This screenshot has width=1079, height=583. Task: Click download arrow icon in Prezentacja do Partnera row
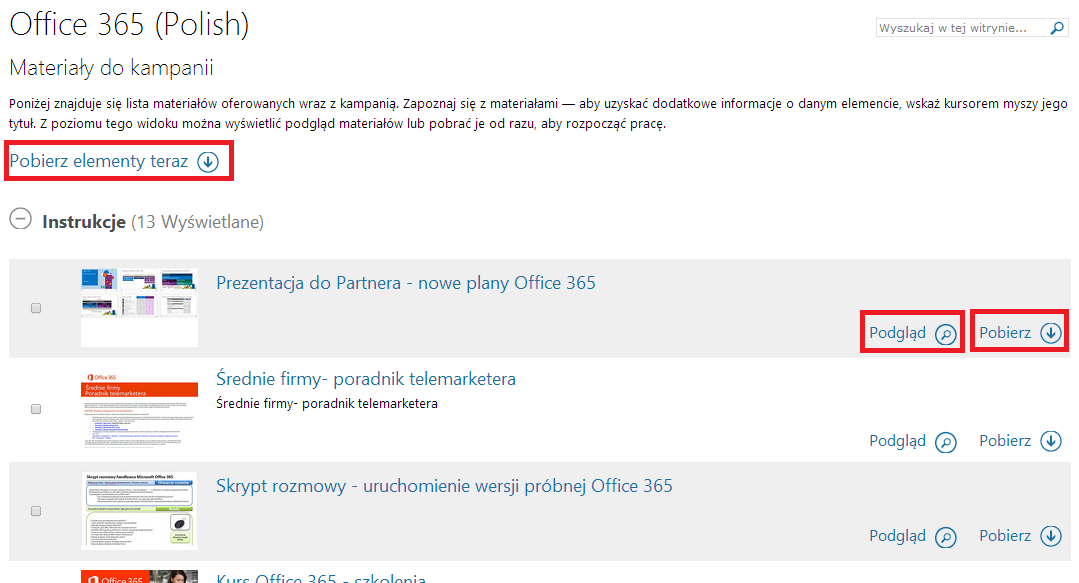(1051, 333)
